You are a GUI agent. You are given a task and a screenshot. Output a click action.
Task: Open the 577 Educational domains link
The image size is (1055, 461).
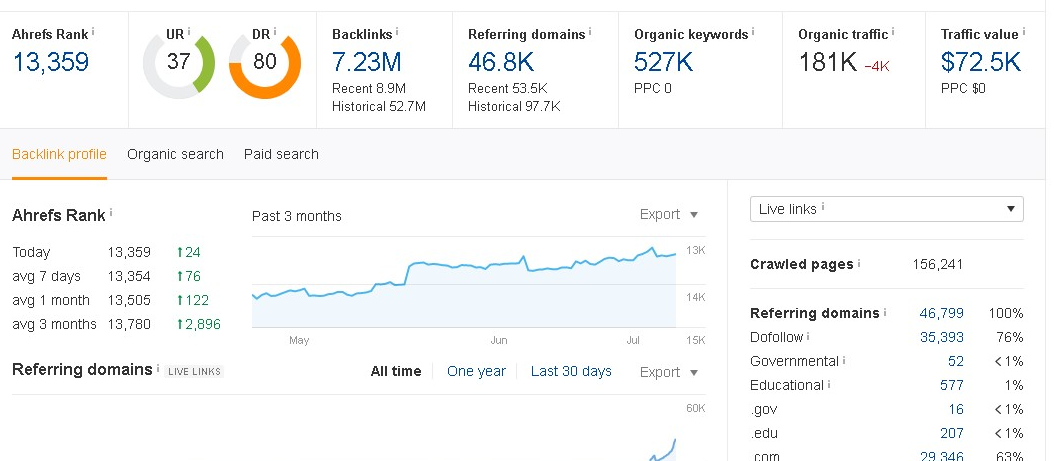951,386
